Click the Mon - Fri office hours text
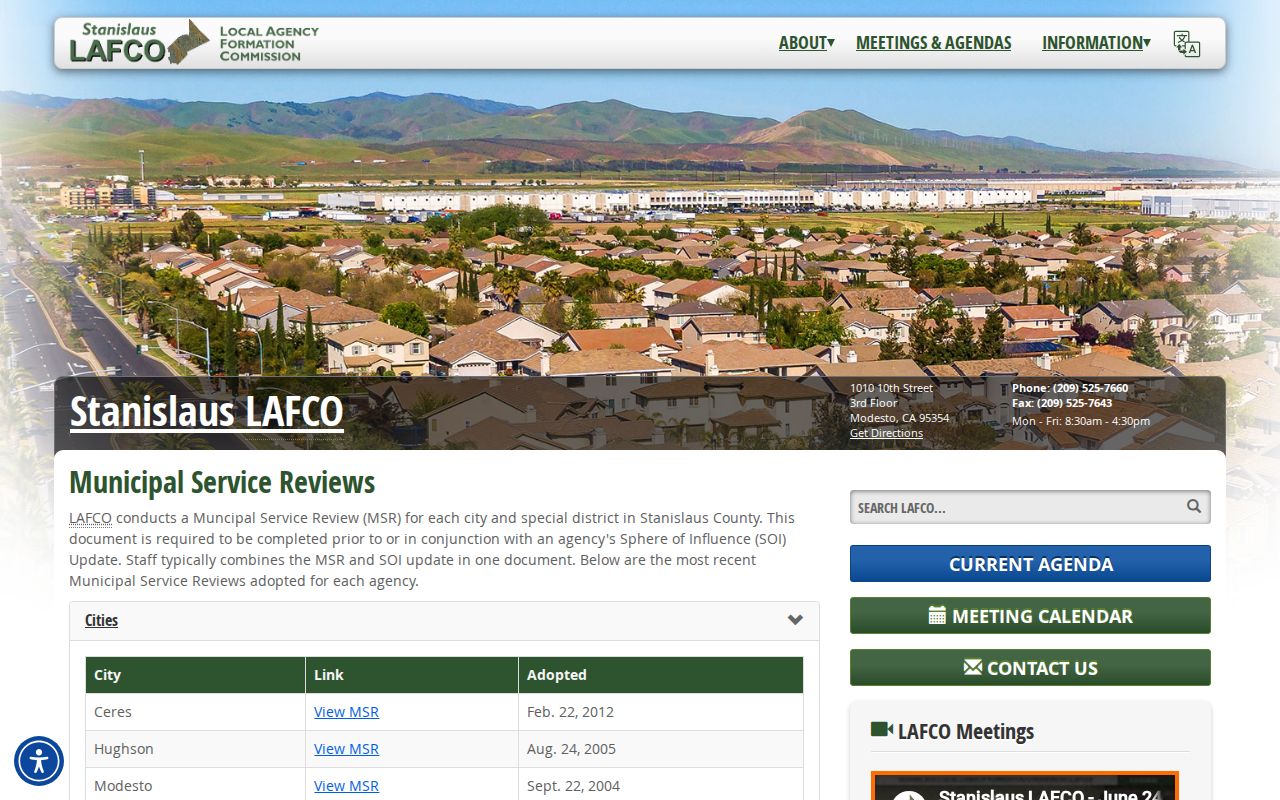 coord(1081,421)
